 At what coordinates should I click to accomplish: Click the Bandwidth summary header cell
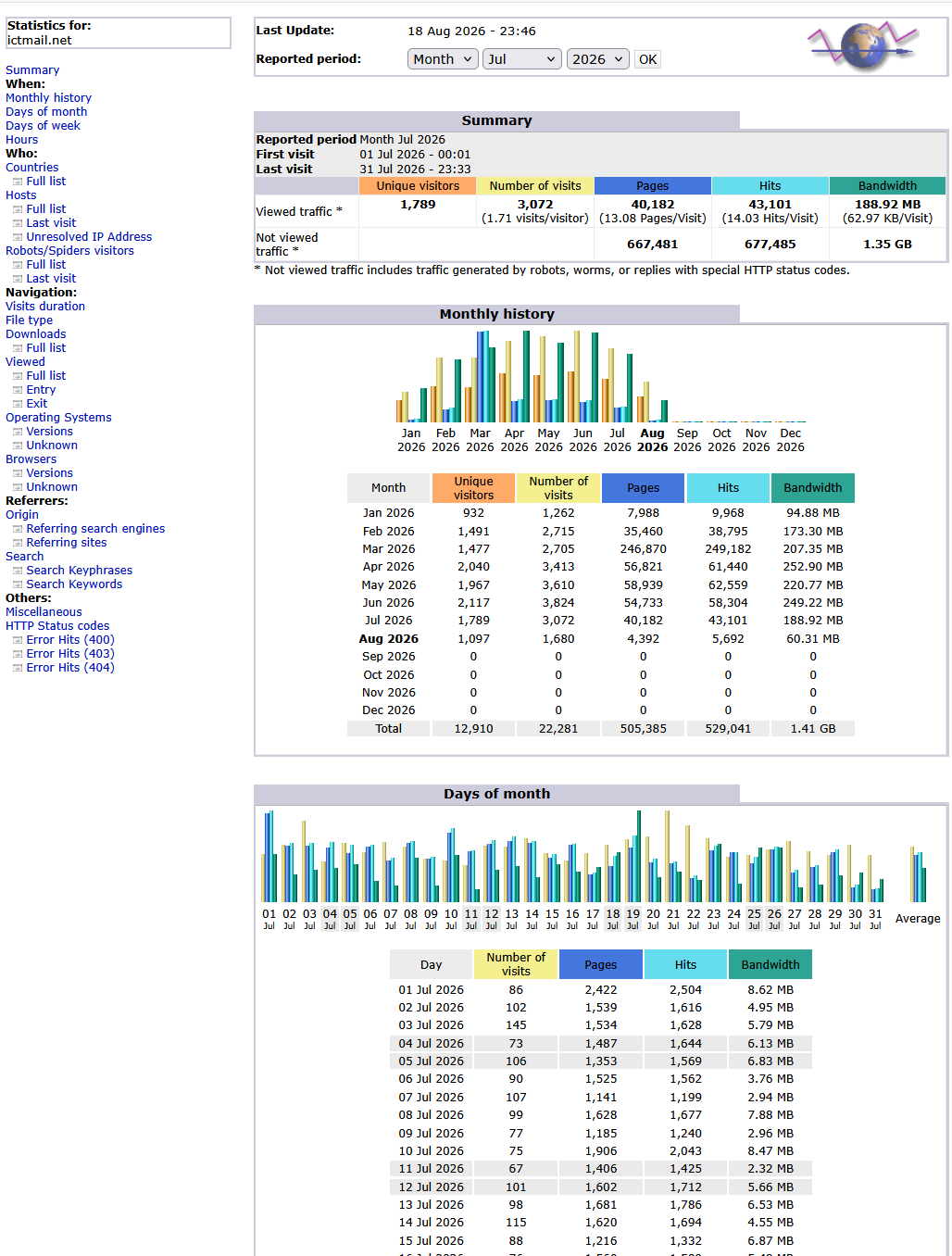pos(887,186)
